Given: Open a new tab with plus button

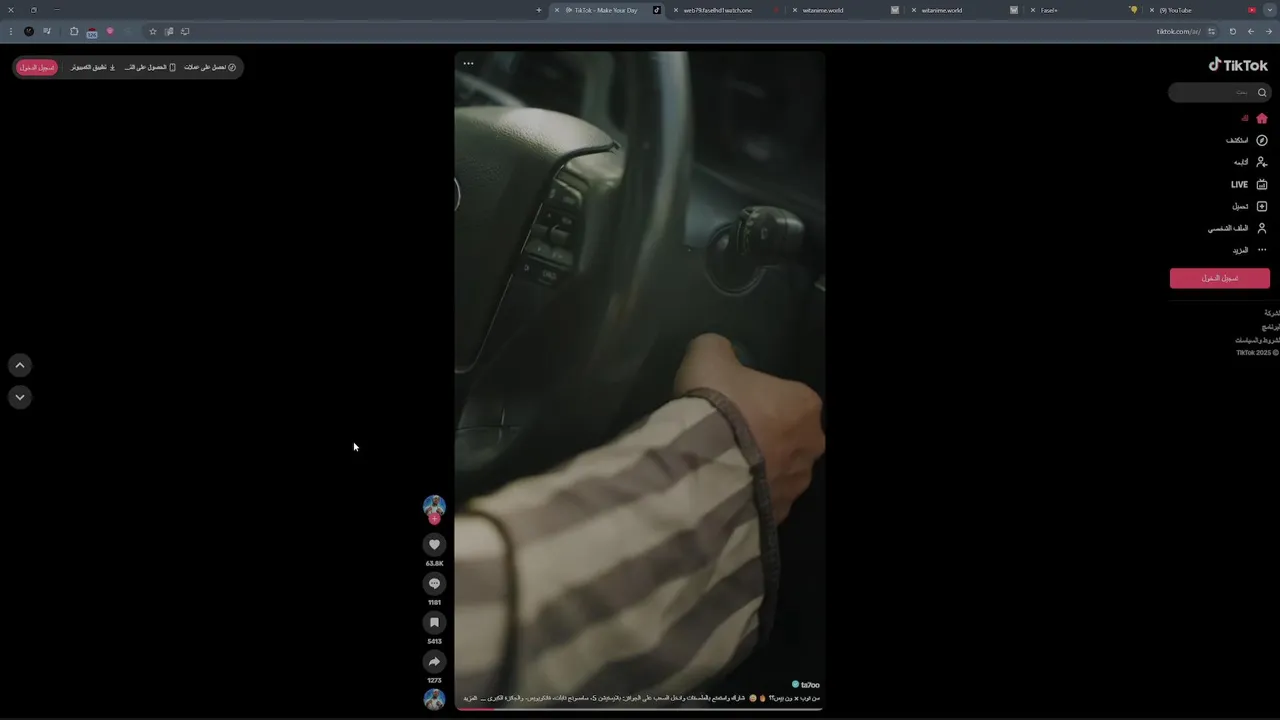Looking at the screenshot, I should [x=539, y=10].
